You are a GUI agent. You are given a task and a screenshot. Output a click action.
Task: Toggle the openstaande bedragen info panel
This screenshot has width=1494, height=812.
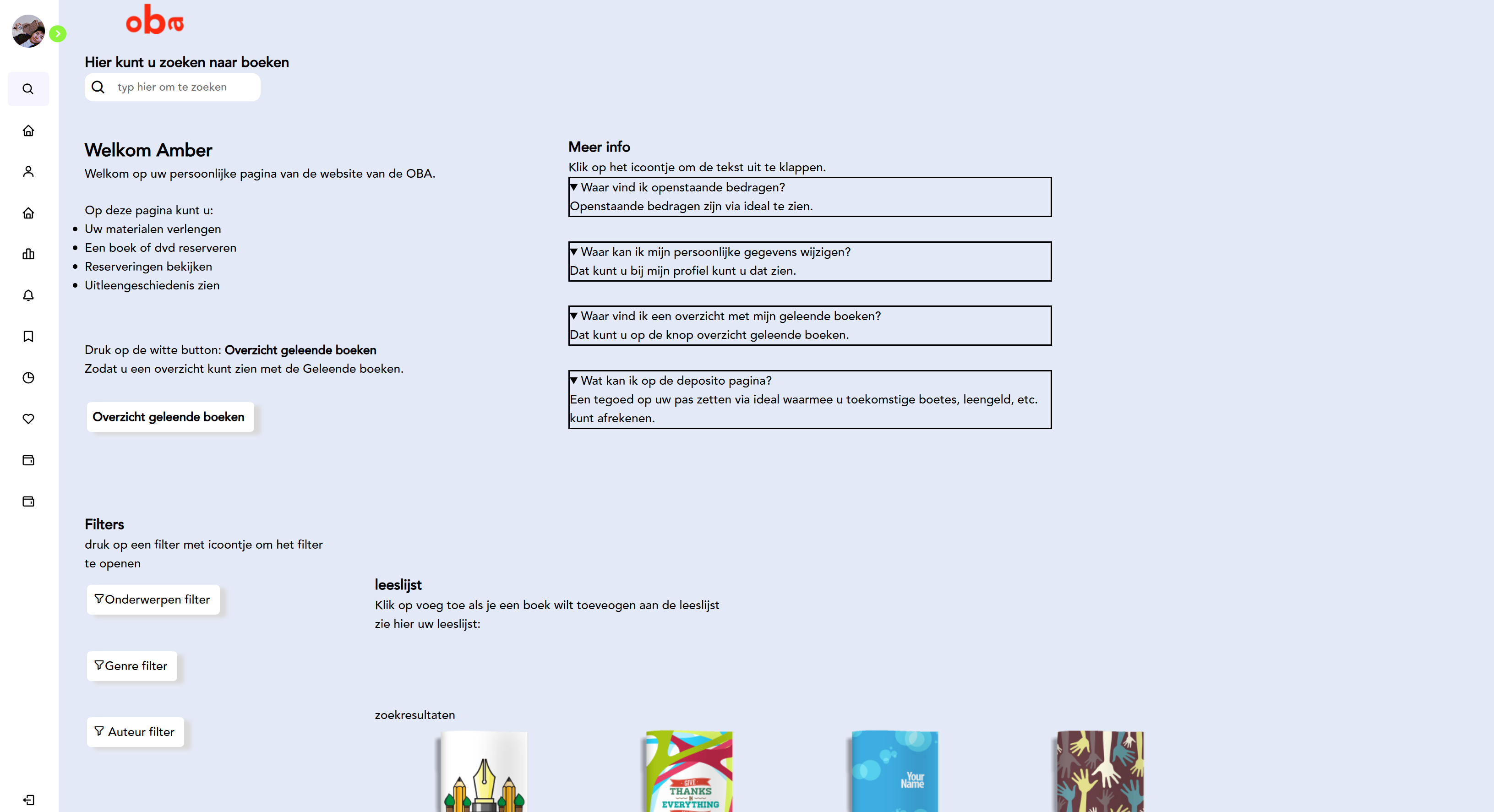coord(573,187)
